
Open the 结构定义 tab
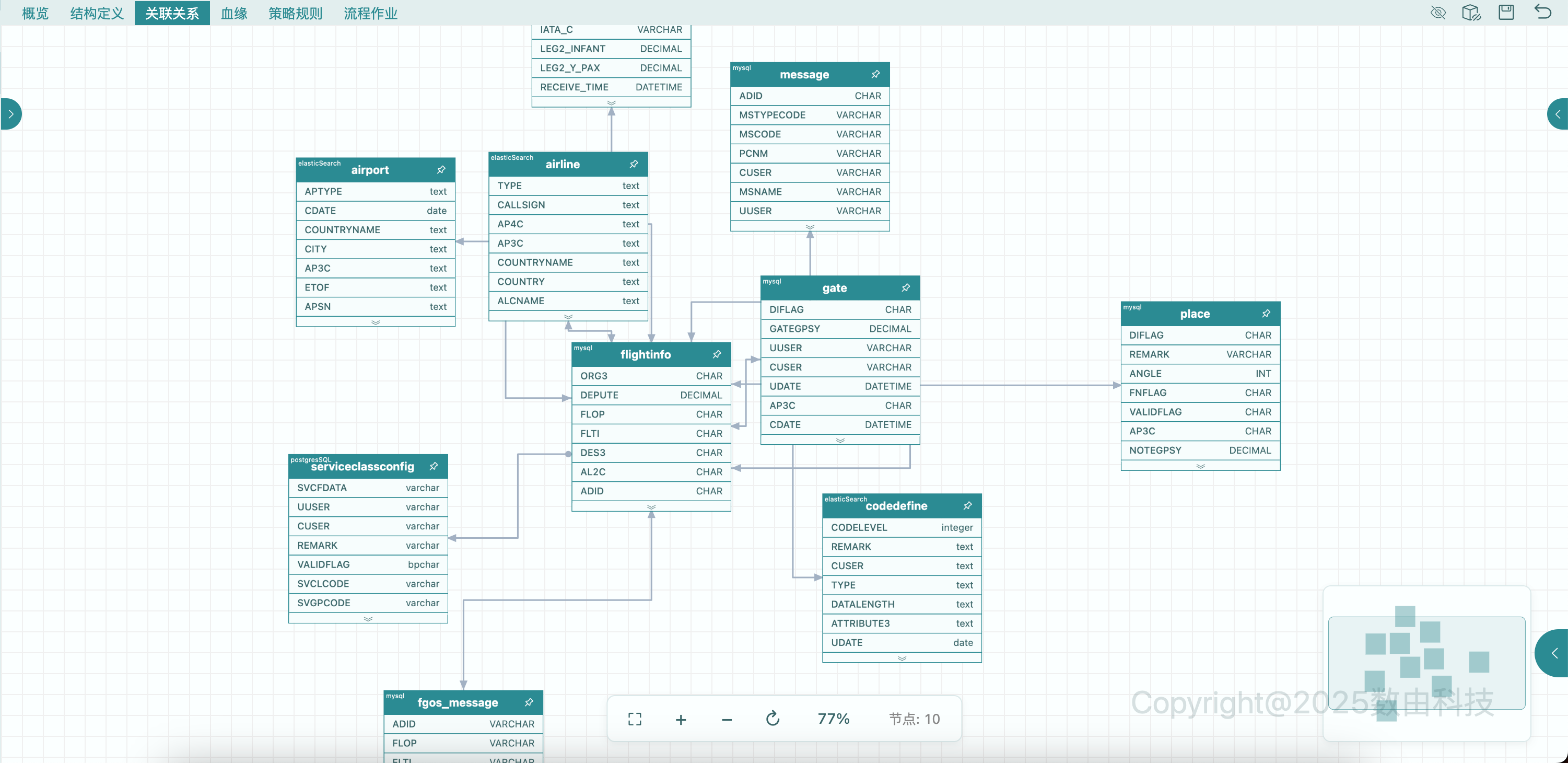tap(97, 13)
